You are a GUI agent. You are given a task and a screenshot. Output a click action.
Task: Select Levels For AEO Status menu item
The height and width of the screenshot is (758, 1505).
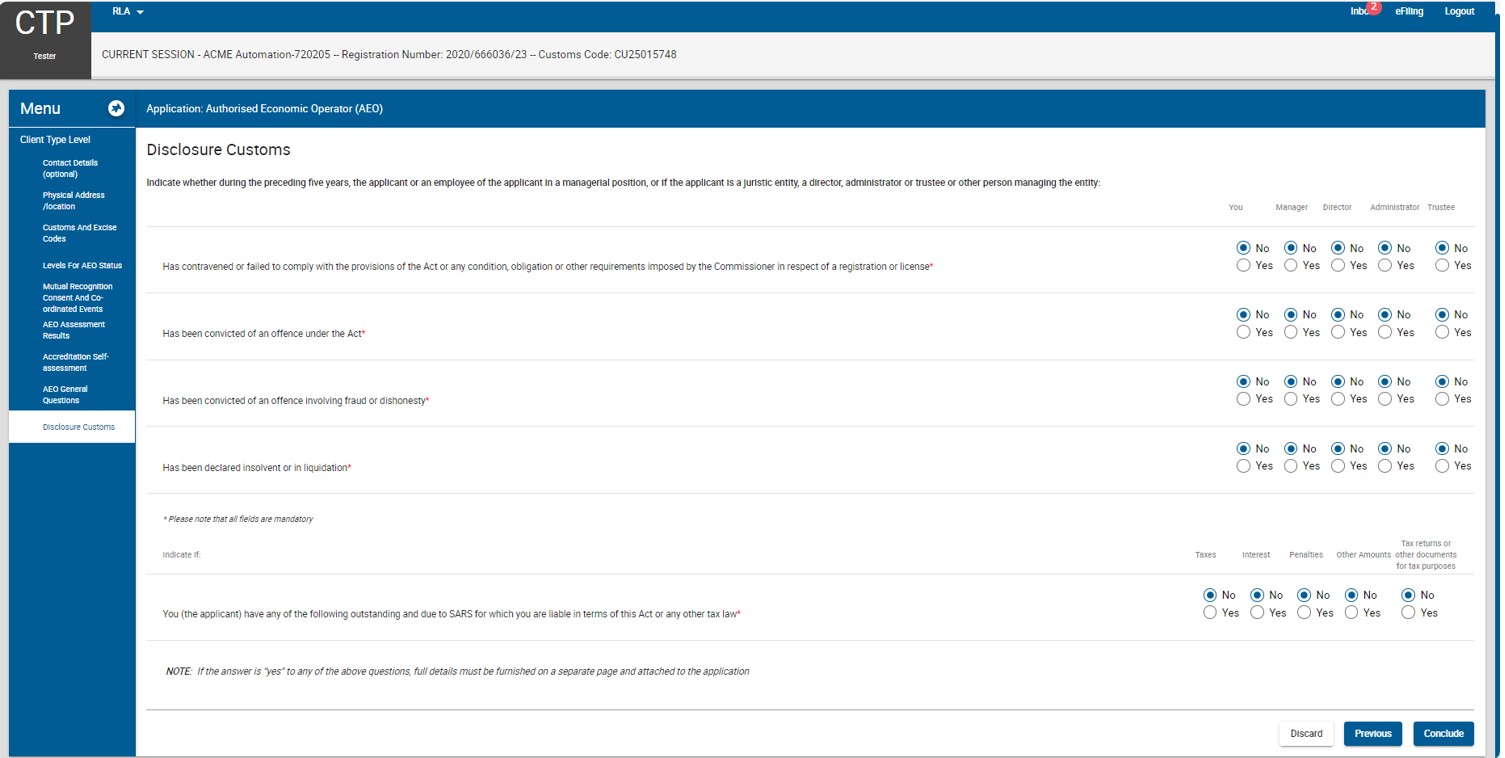click(x=82, y=265)
